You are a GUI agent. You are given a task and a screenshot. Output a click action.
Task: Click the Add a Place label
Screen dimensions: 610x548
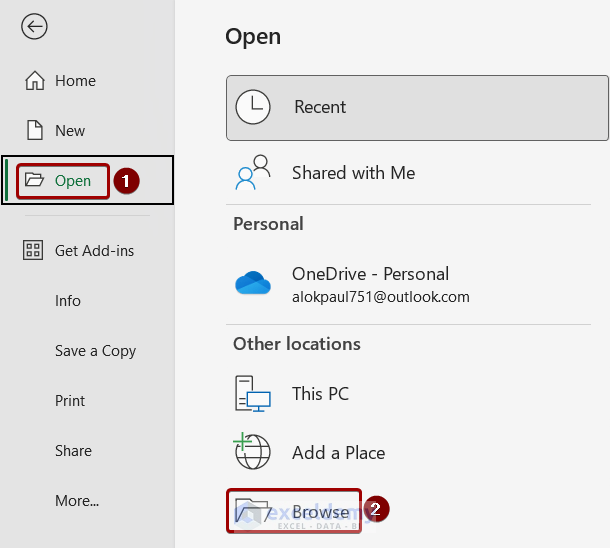pos(338,452)
